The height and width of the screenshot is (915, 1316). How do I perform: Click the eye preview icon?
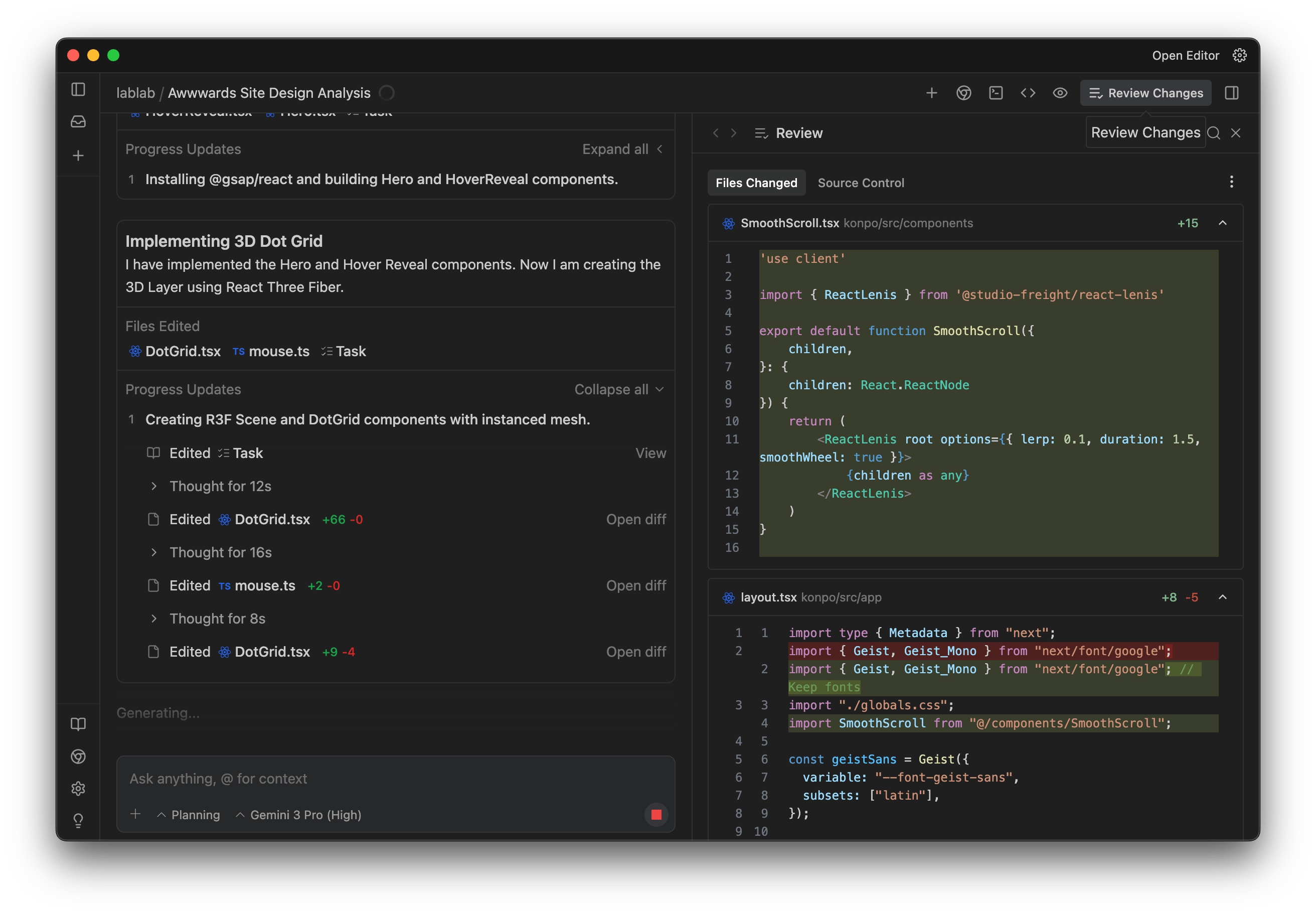coord(1060,92)
